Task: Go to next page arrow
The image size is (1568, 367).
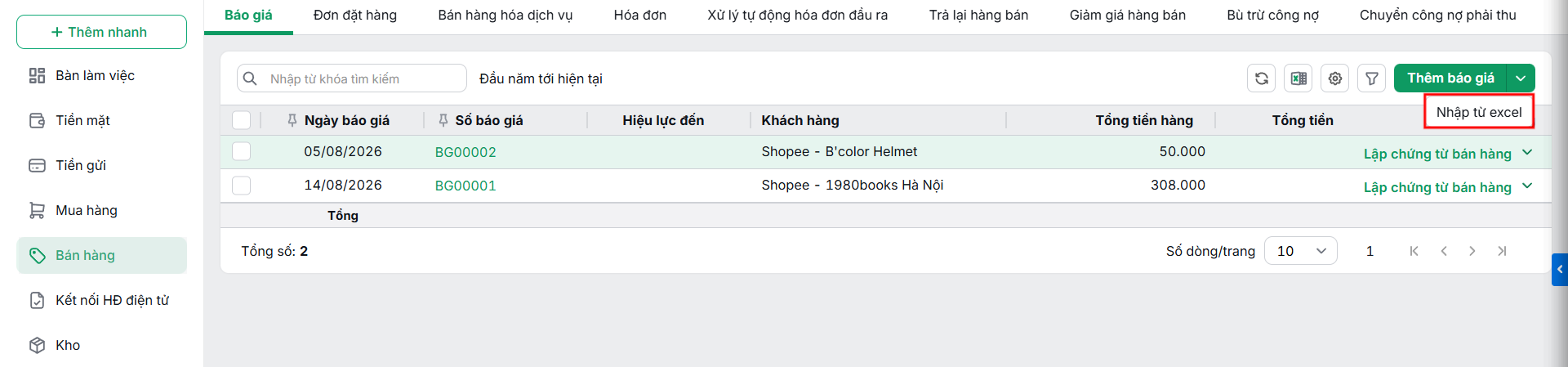Action: coord(1472,251)
